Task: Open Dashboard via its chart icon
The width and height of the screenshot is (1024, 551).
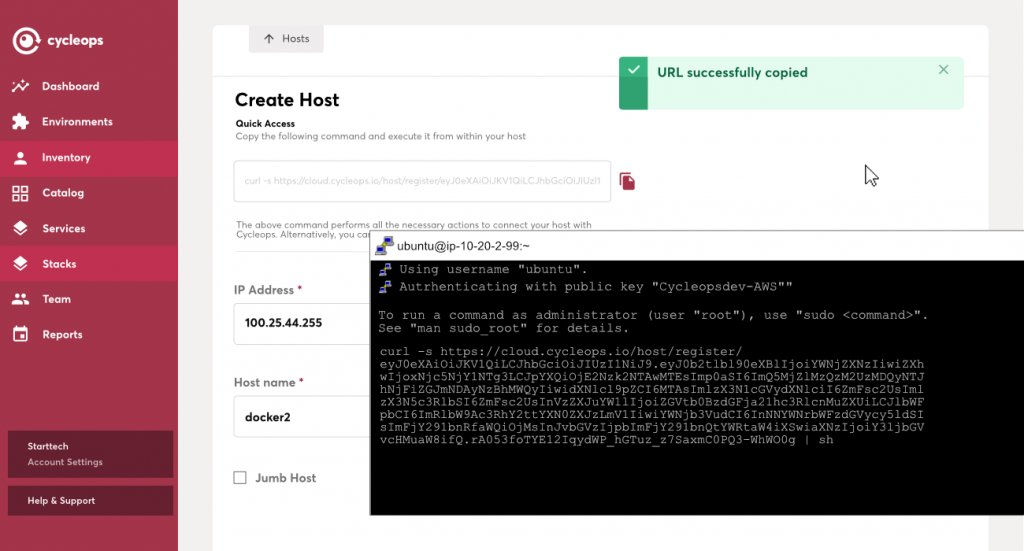Action: point(20,86)
